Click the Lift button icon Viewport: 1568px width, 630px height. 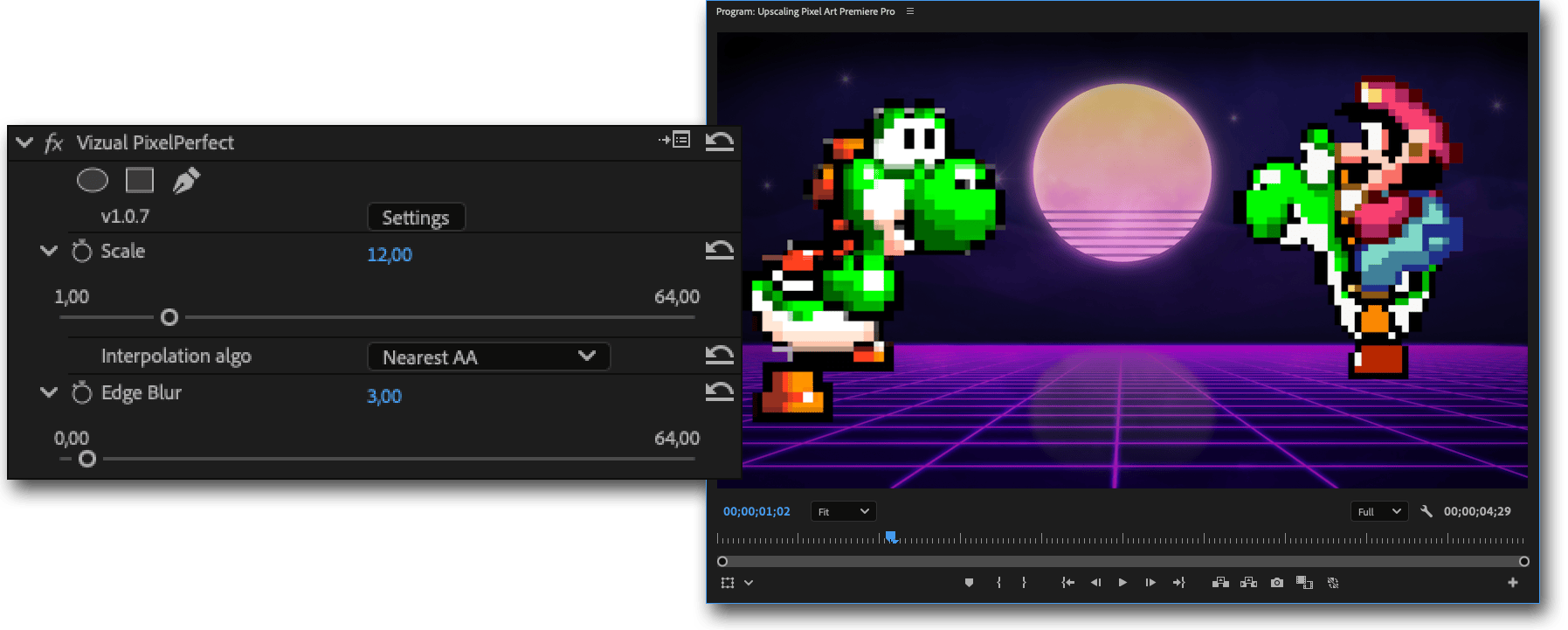(x=1220, y=583)
